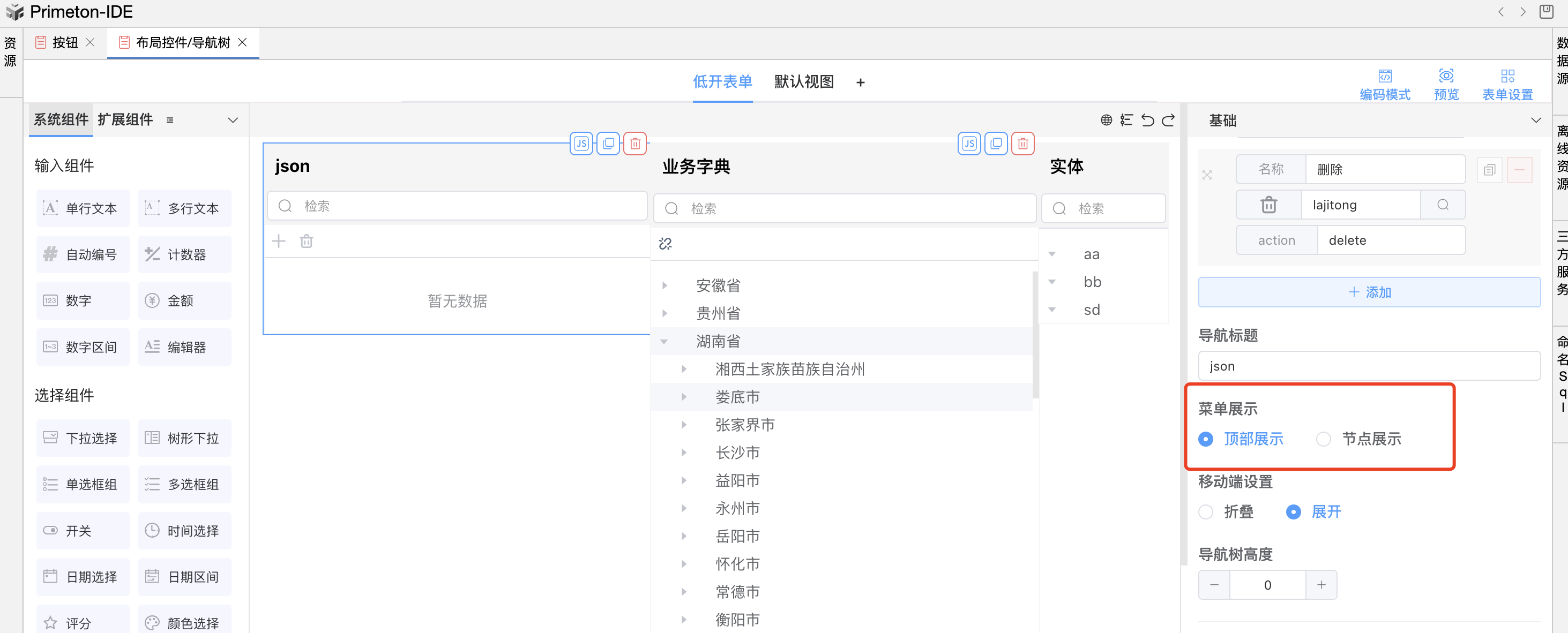Select 节点展示 radio option

click(x=1323, y=439)
